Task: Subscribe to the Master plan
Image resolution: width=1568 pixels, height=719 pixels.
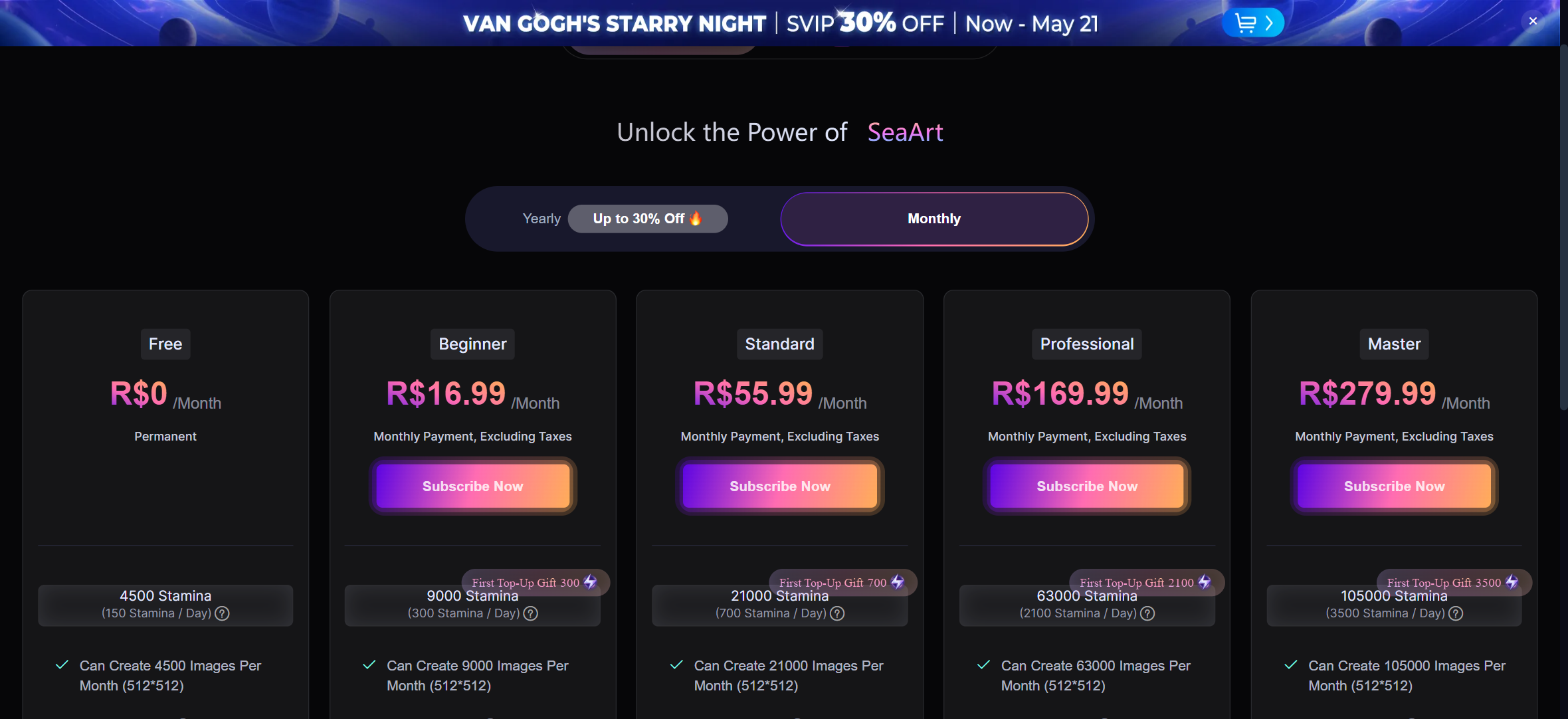Action: coord(1394,486)
